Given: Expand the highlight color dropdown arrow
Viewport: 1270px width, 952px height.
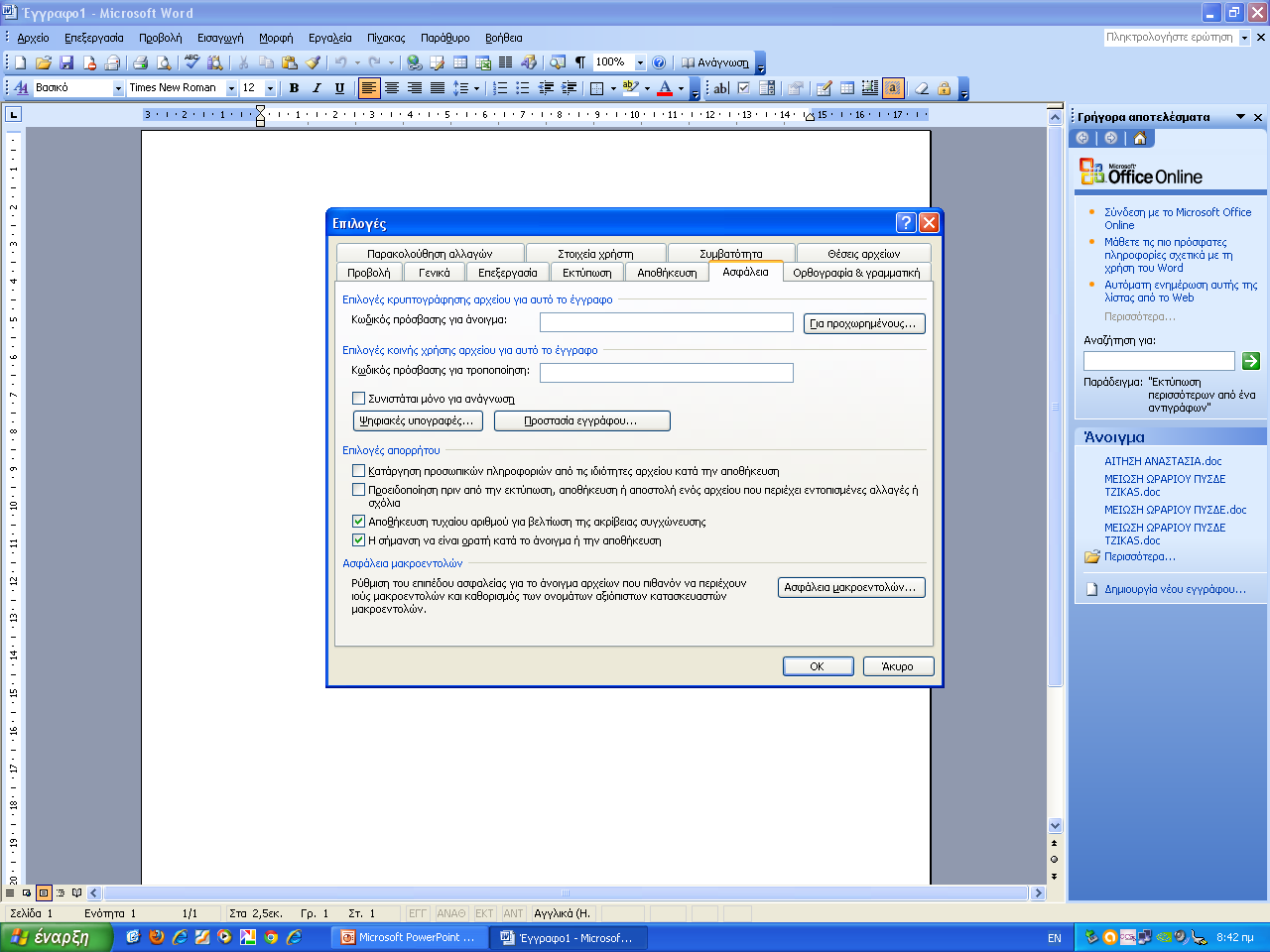Looking at the screenshot, I should 647,88.
